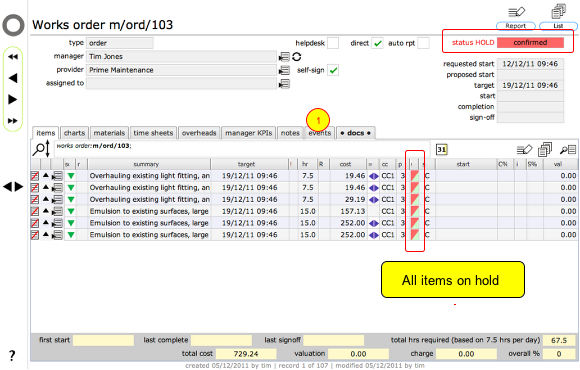
Task: Click items find list icon
Action: pyautogui.click(x=568, y=149)
